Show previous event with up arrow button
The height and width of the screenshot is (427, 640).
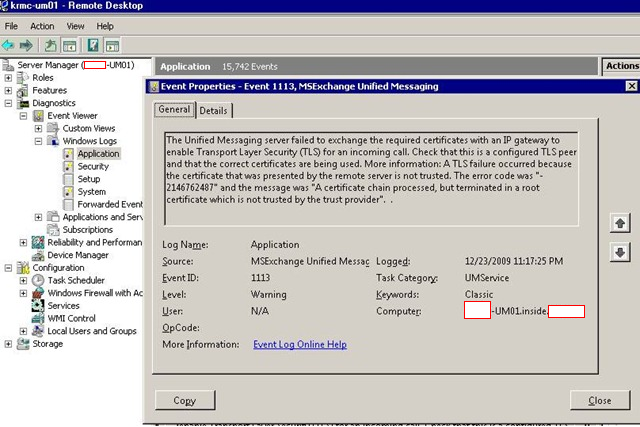[620, 223]
